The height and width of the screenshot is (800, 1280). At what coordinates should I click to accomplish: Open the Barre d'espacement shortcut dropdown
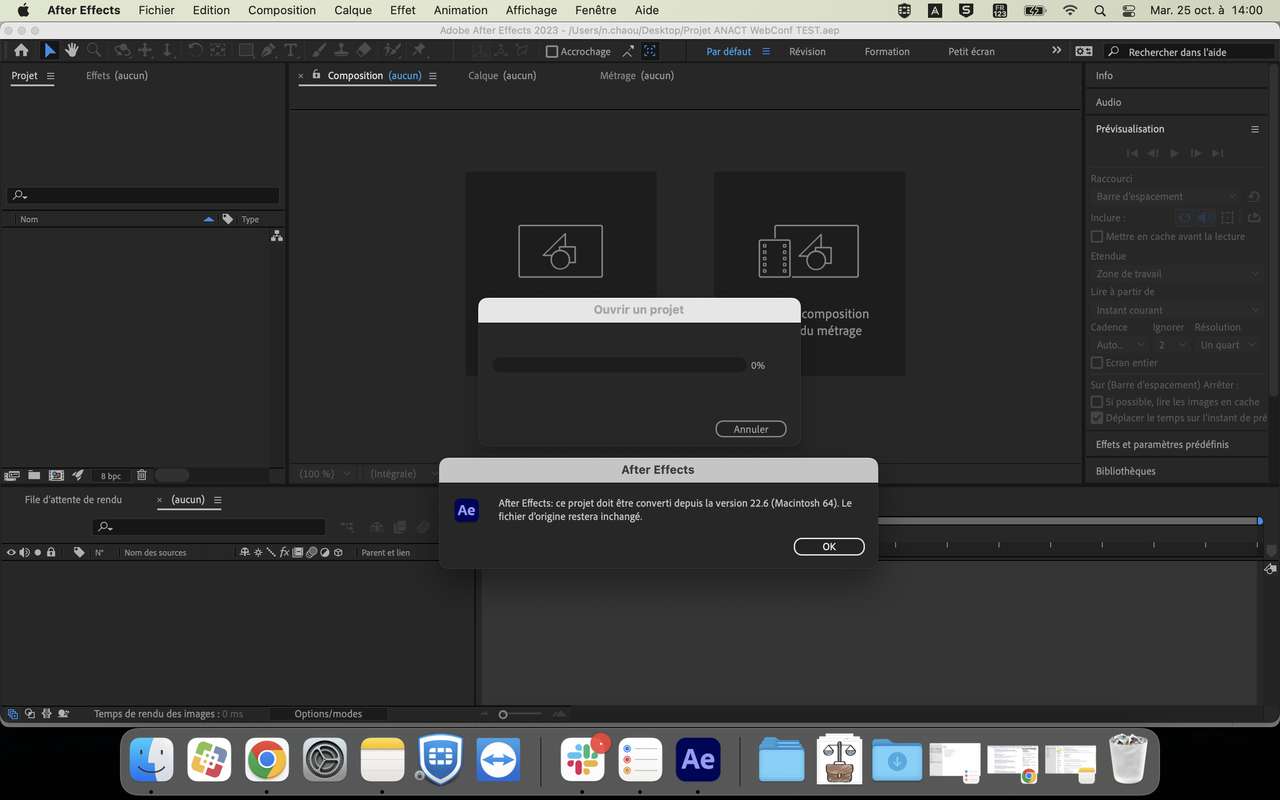coord(1165,197)
